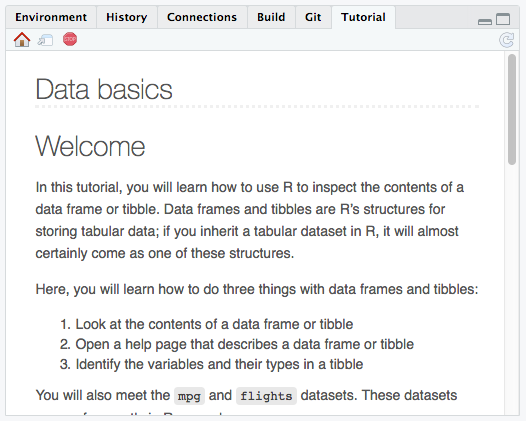
Task: Open the History tab
Action: coord(126,17)
